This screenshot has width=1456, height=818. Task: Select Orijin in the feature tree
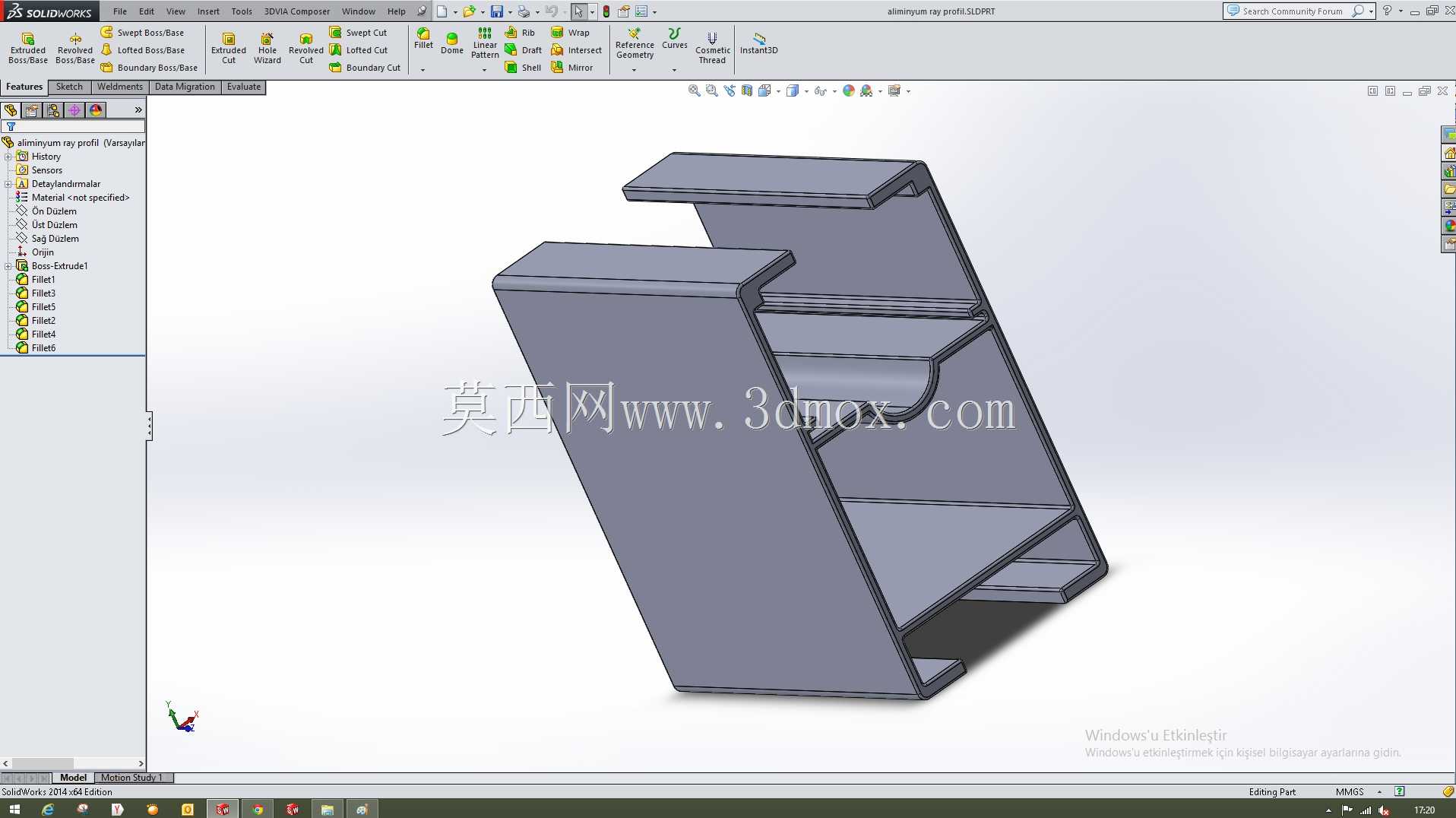pyautogui.click(x=43, y=252)
